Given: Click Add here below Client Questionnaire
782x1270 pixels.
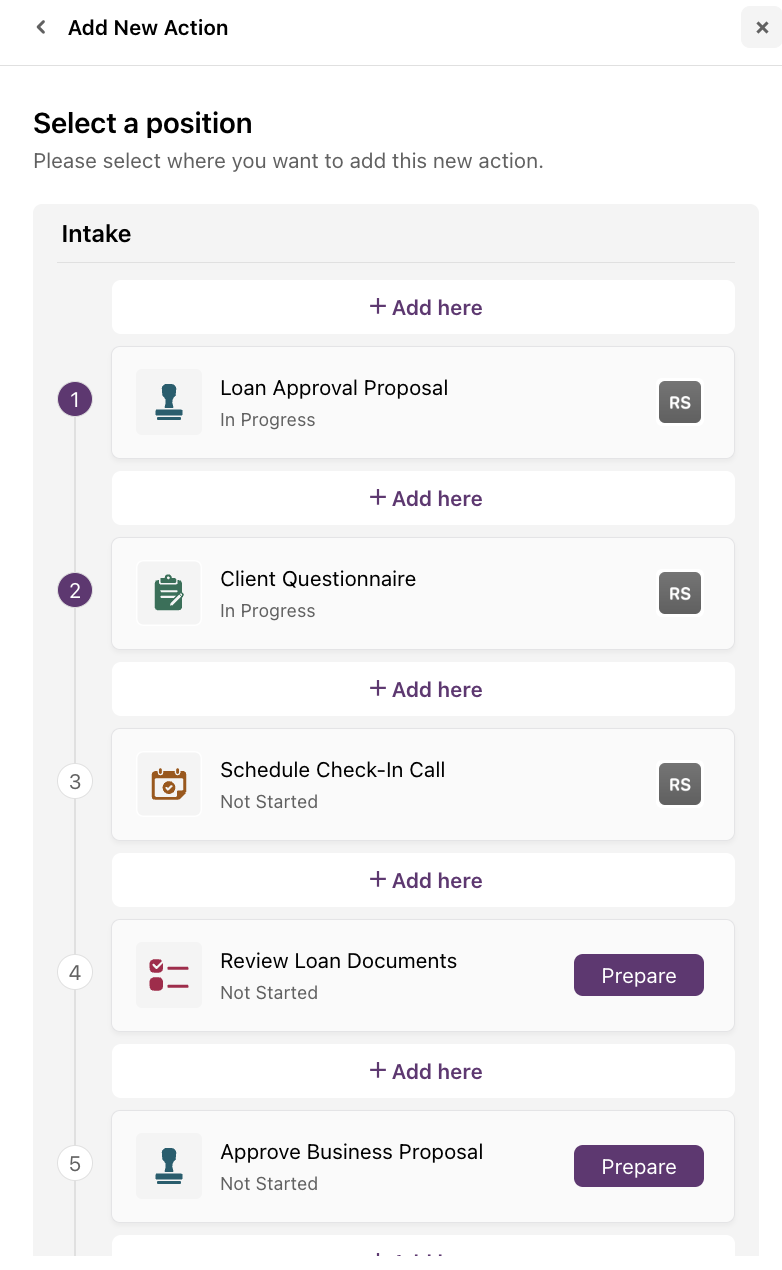Looking at the screenshot, I should [423, 689].
